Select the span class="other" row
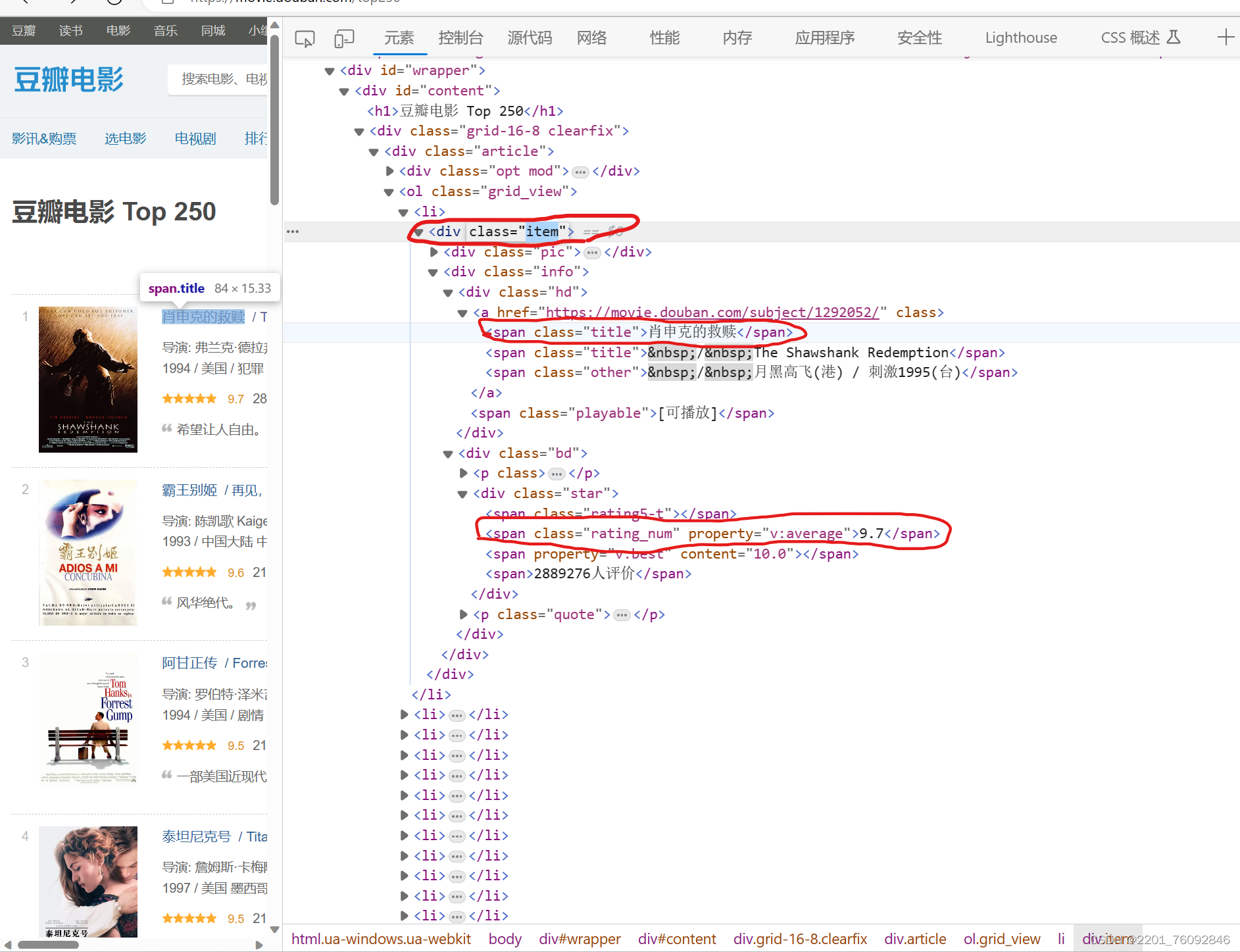This screenshot has width=1240, height=952. tap(751, 372)
